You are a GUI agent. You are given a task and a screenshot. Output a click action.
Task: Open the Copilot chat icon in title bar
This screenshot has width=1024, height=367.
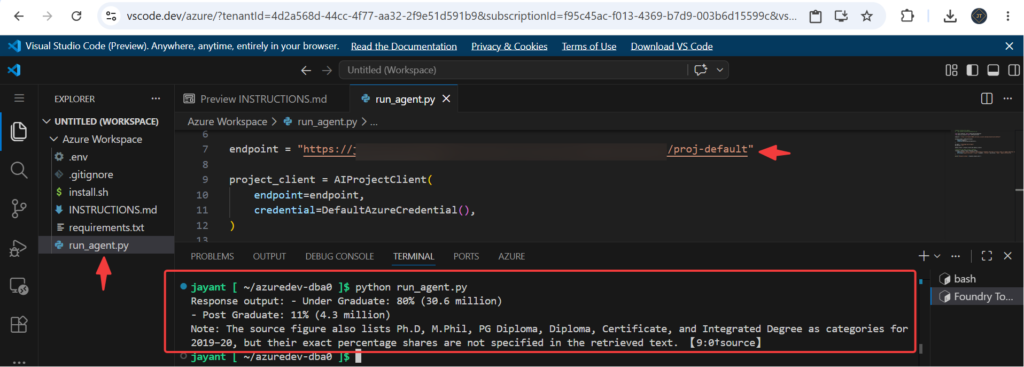click(701, 70)
